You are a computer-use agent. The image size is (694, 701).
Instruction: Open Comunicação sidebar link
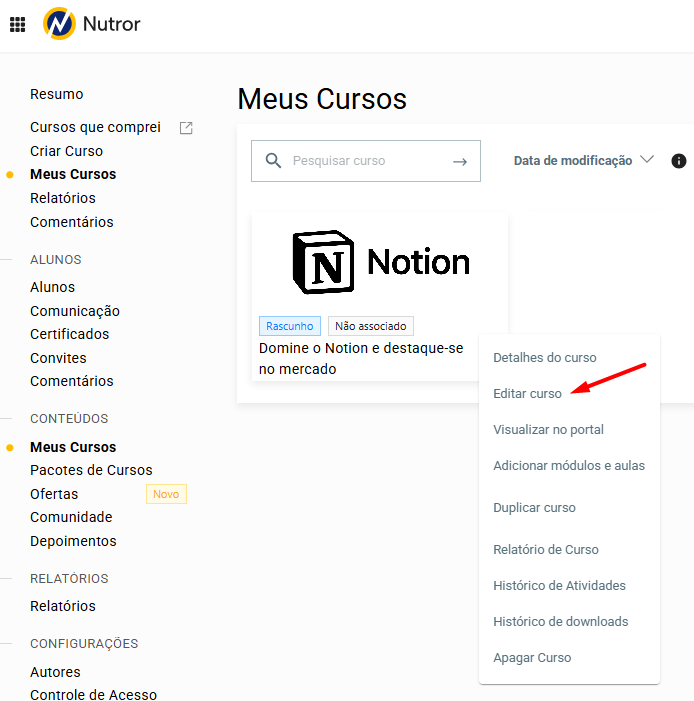pos(75,311)
